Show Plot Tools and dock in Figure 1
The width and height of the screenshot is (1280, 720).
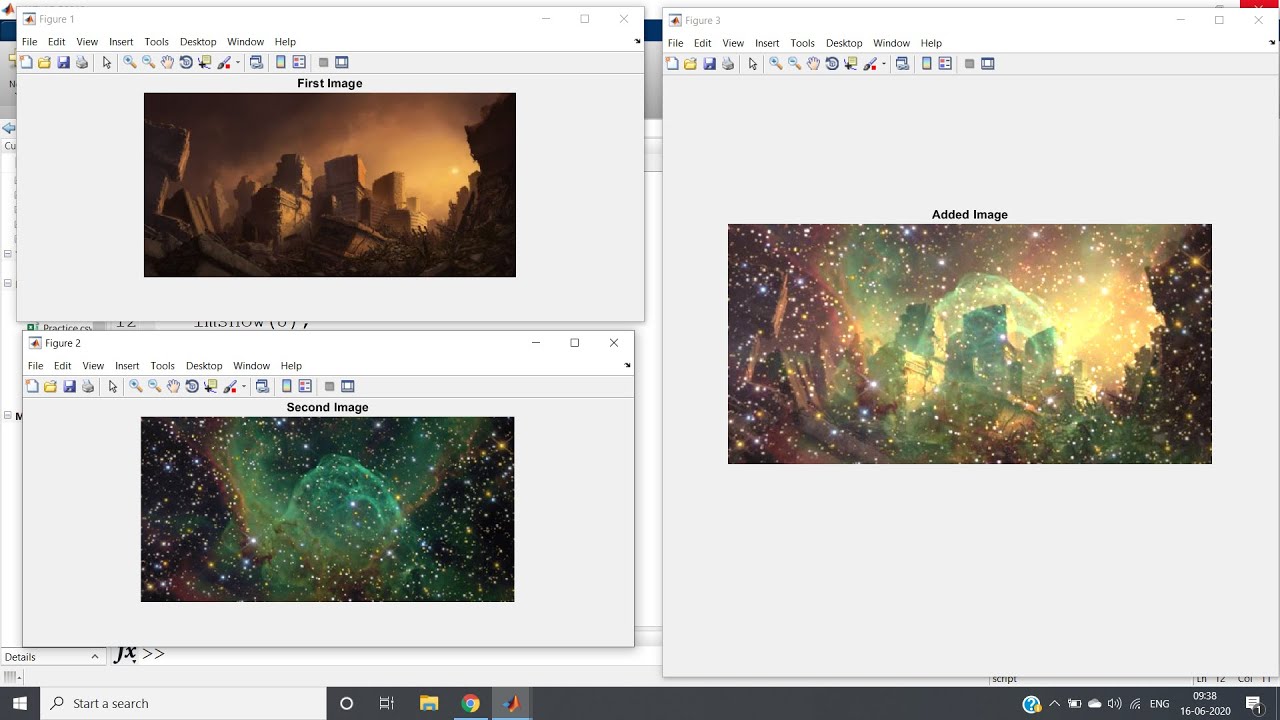coord(342,62)
